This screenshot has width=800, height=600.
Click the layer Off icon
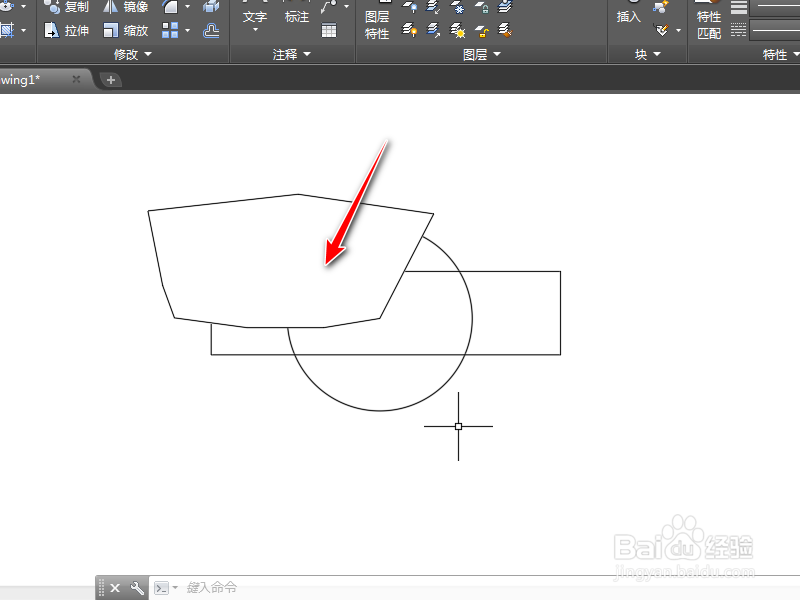[x=410, y=7]
